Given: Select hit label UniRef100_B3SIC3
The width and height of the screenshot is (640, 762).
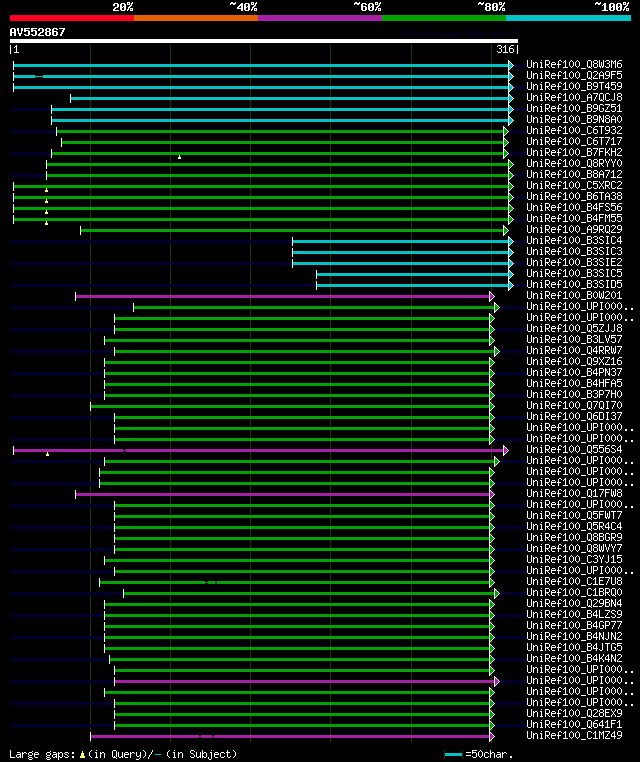Looking at the screenshot, I should (574, 251).
